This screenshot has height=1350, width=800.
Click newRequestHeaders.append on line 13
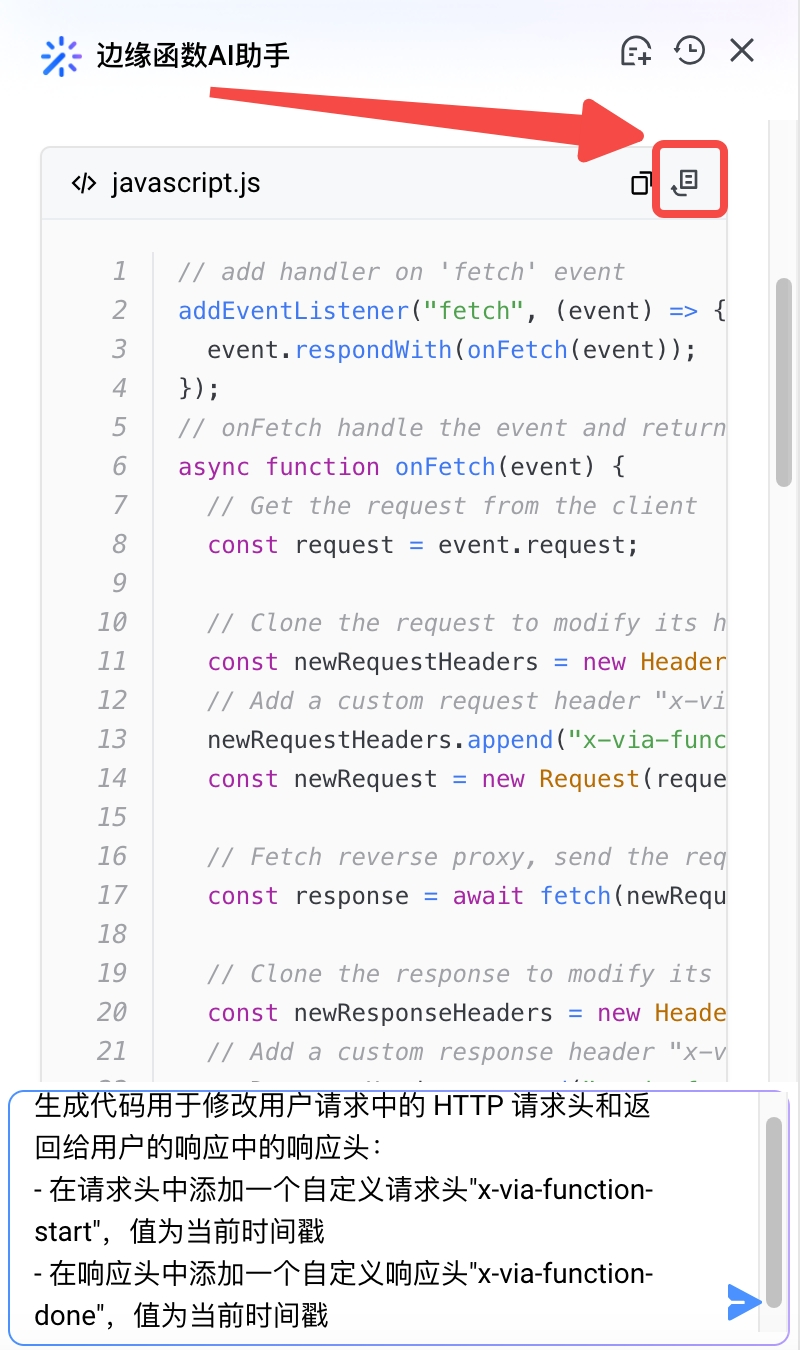coord(380,740)
